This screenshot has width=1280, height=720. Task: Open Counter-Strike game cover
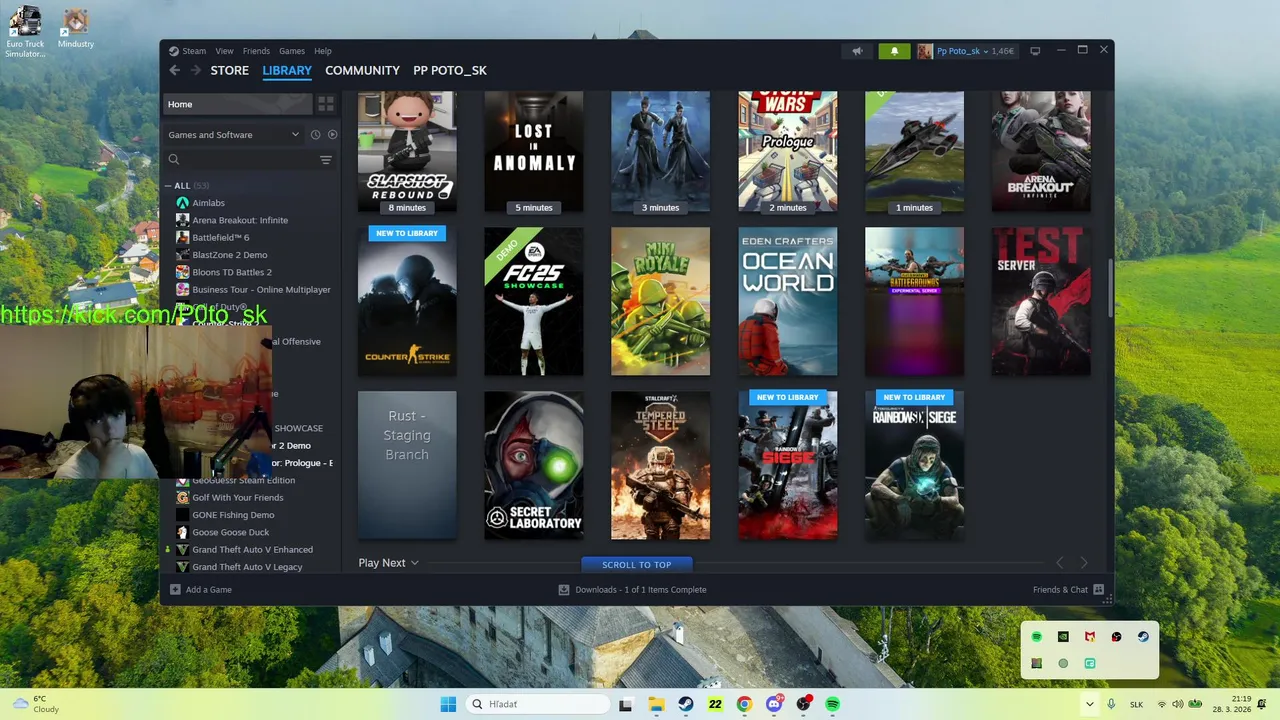[407, 301]
